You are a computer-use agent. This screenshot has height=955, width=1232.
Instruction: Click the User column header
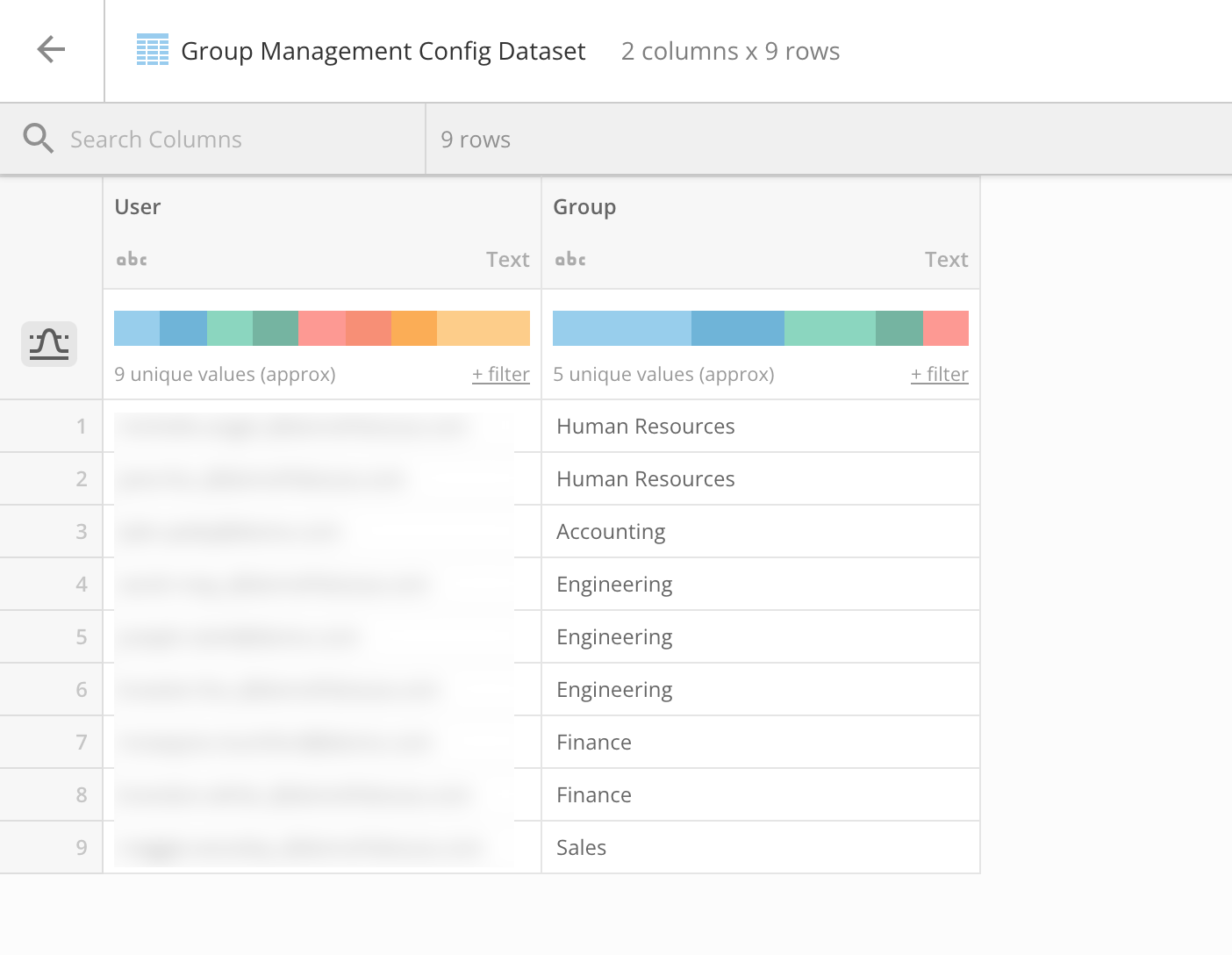(x=137, y=207)
